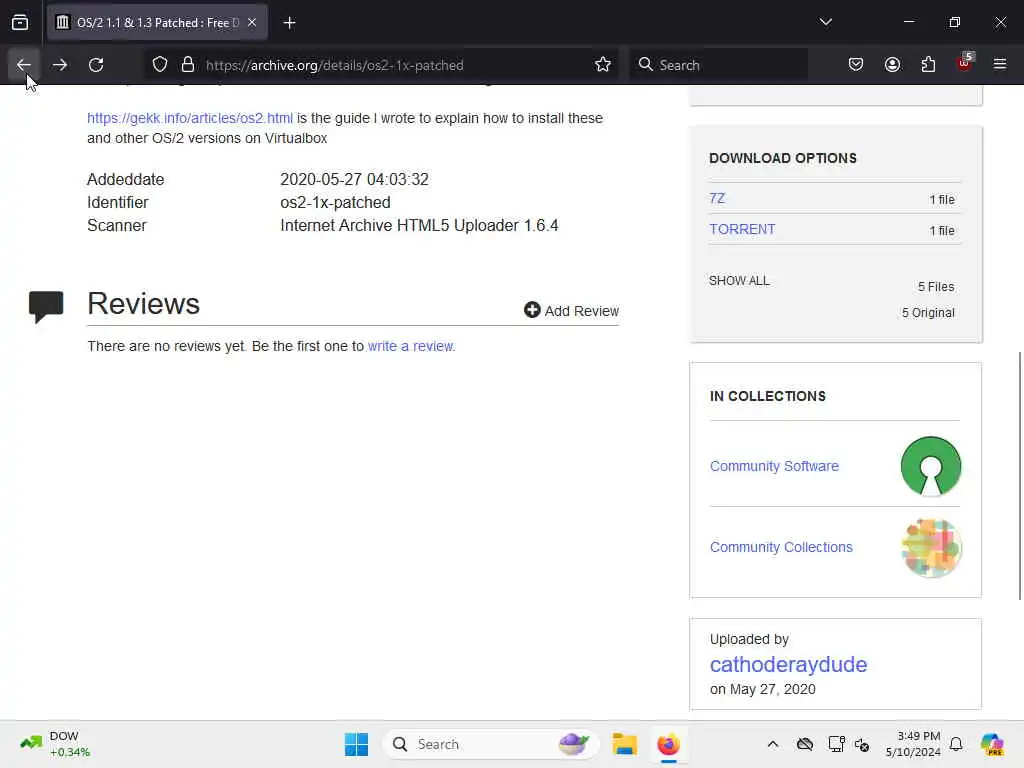Download the 7Z file option
Image resolution: width=1024 pixels, height=768 pixels.
[717, 199]
